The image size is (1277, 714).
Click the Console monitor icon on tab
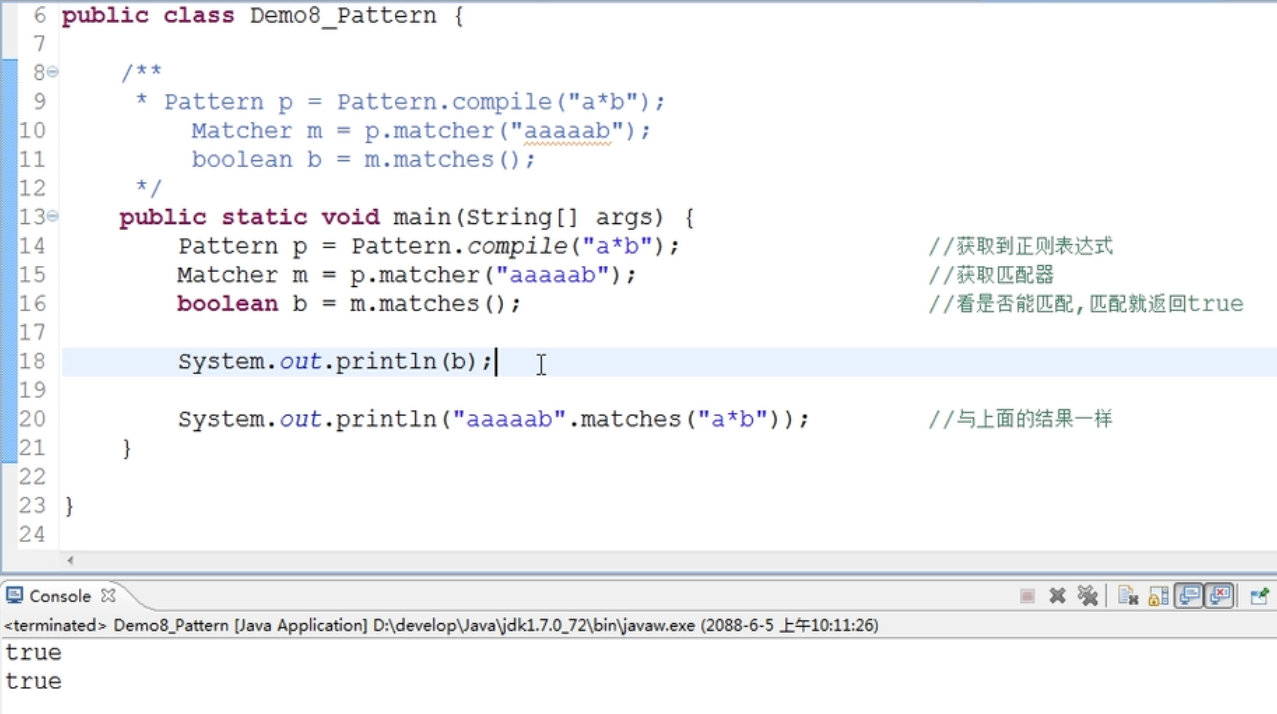14,596
